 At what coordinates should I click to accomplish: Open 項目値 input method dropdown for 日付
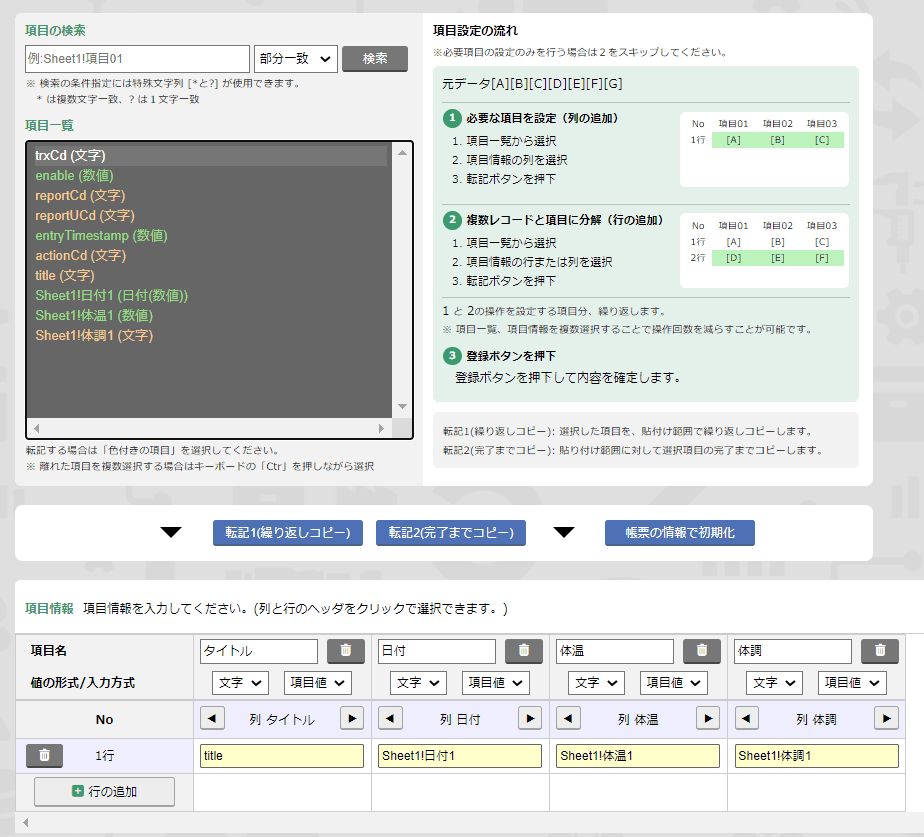click(x=495, y=683)
